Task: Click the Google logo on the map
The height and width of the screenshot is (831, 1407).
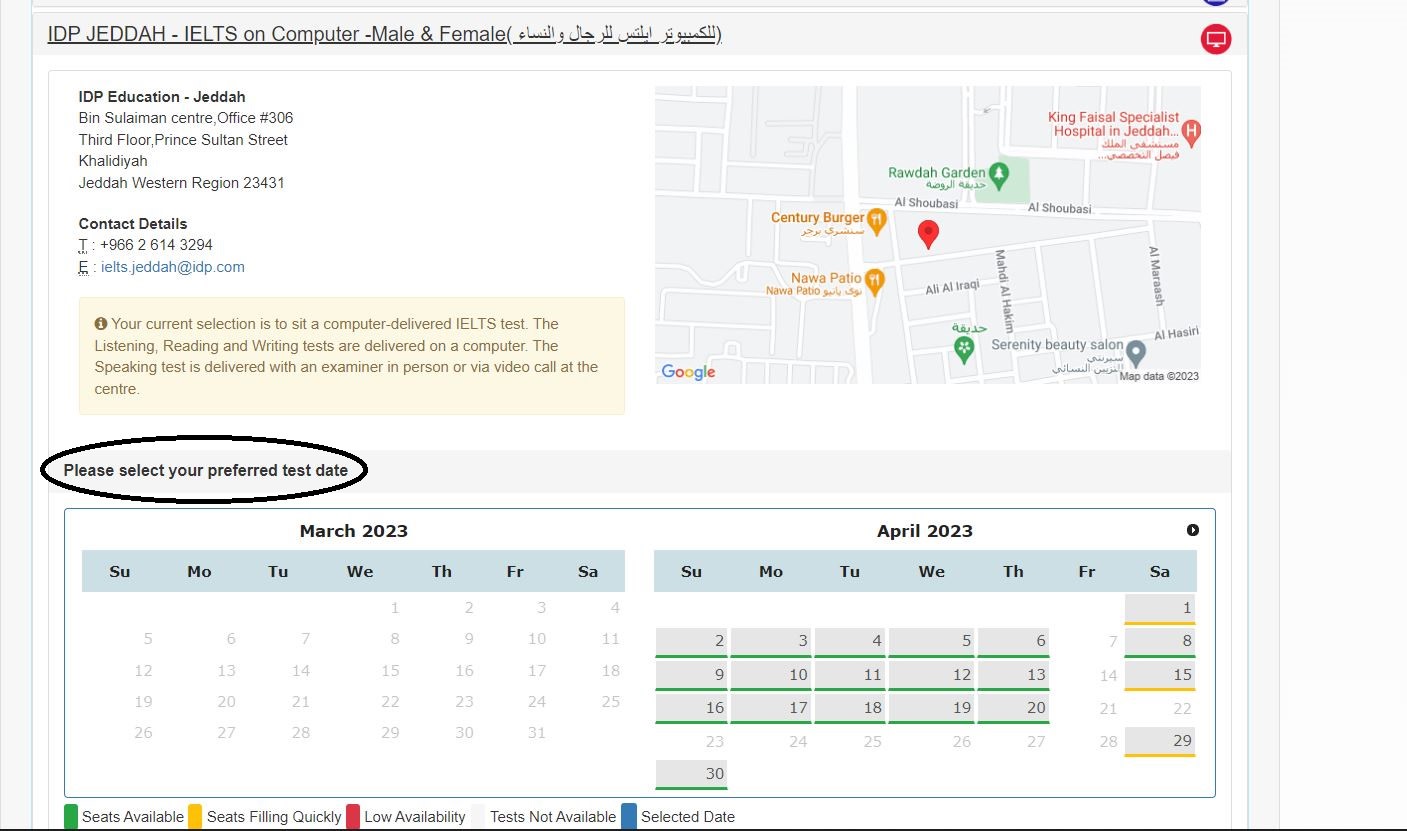Action: 688,371
